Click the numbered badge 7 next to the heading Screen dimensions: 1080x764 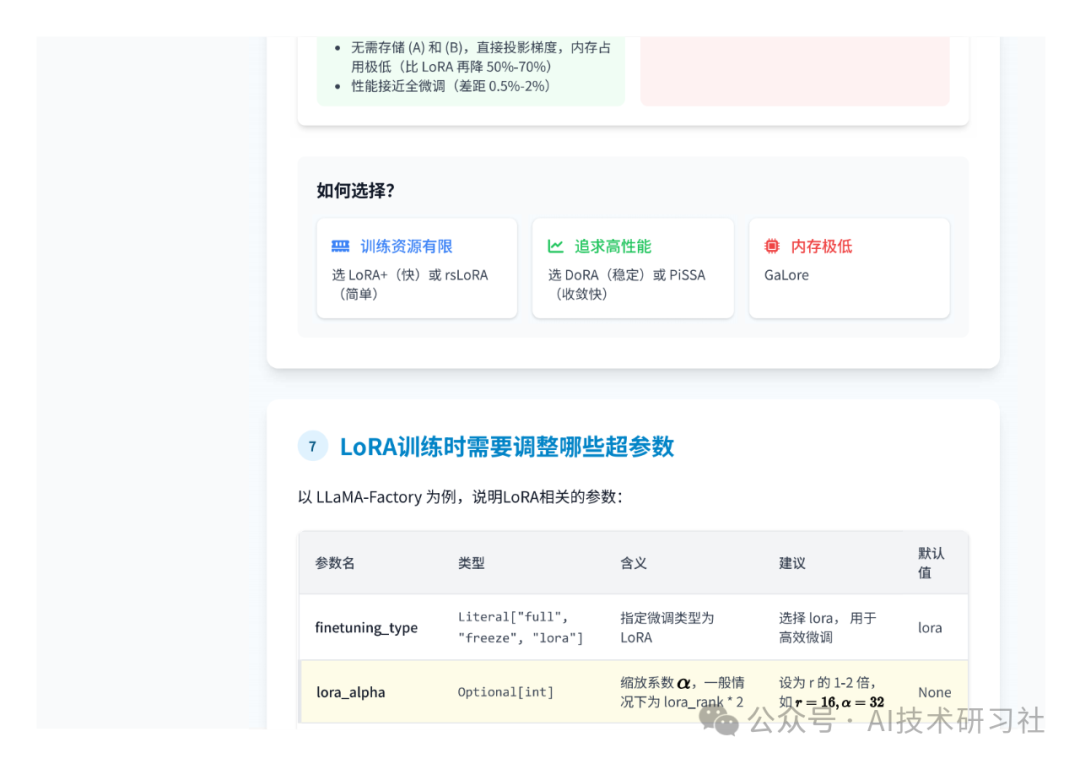[x=313, y=446]
